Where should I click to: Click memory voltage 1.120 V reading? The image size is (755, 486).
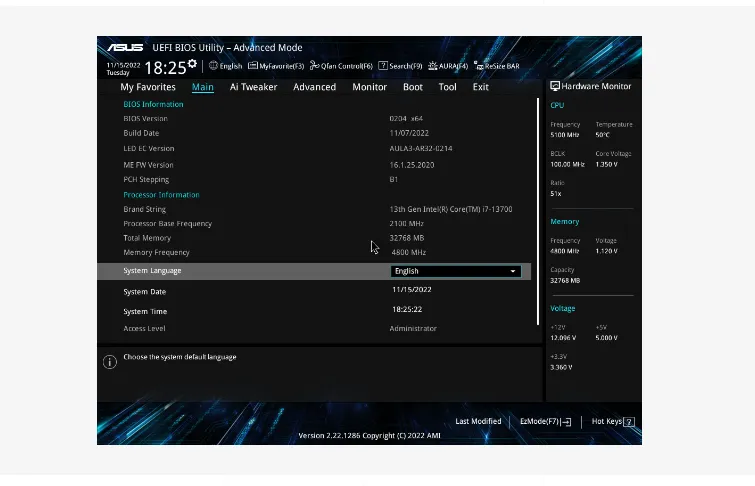[607, 251]
